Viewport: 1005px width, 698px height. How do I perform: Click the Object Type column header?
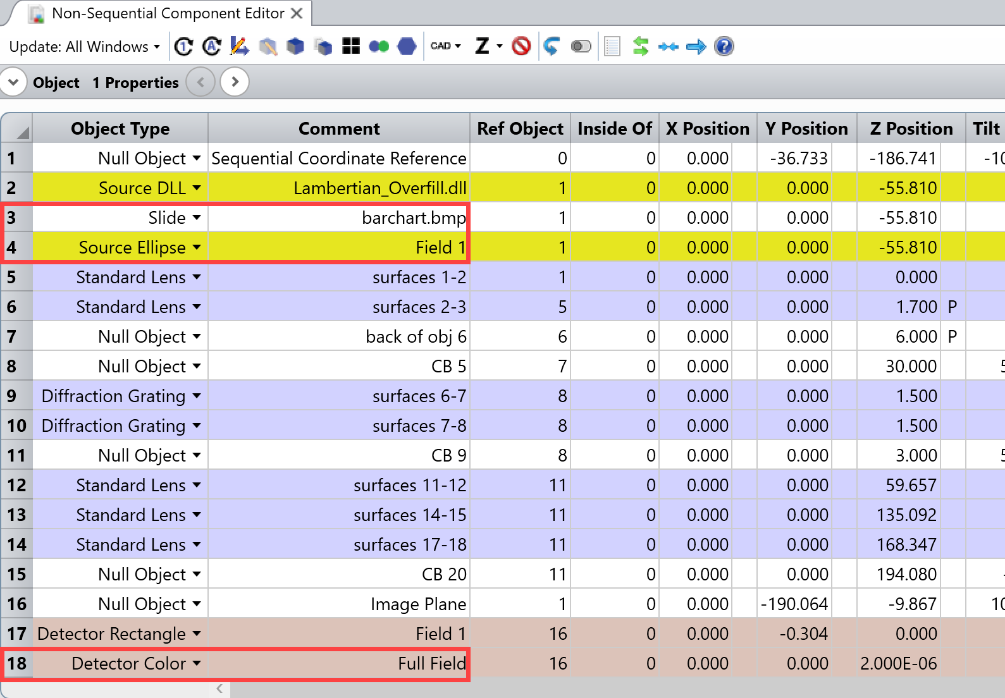(120, 128)
